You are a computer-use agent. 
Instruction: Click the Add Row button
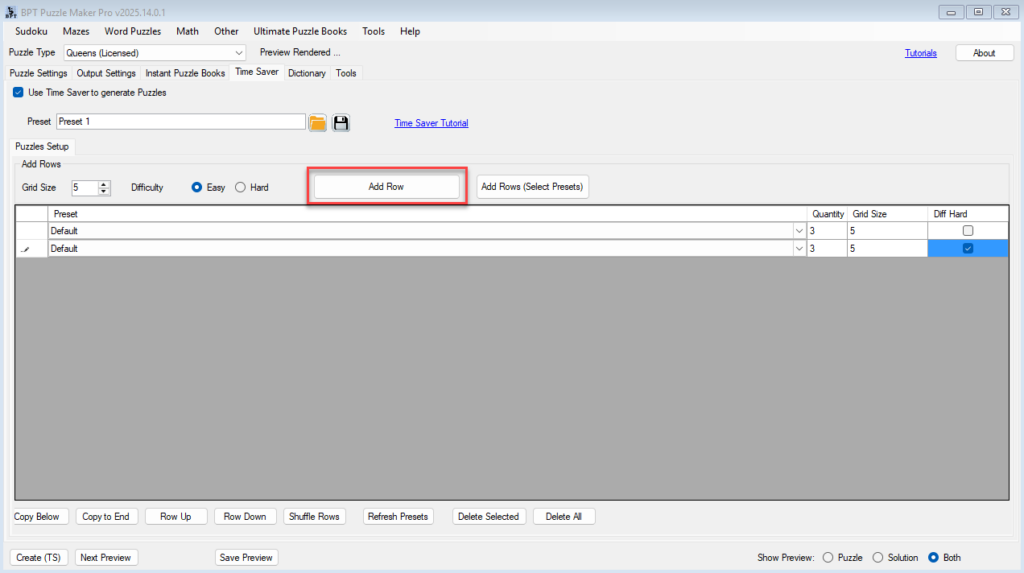click(x=386, y=187)
